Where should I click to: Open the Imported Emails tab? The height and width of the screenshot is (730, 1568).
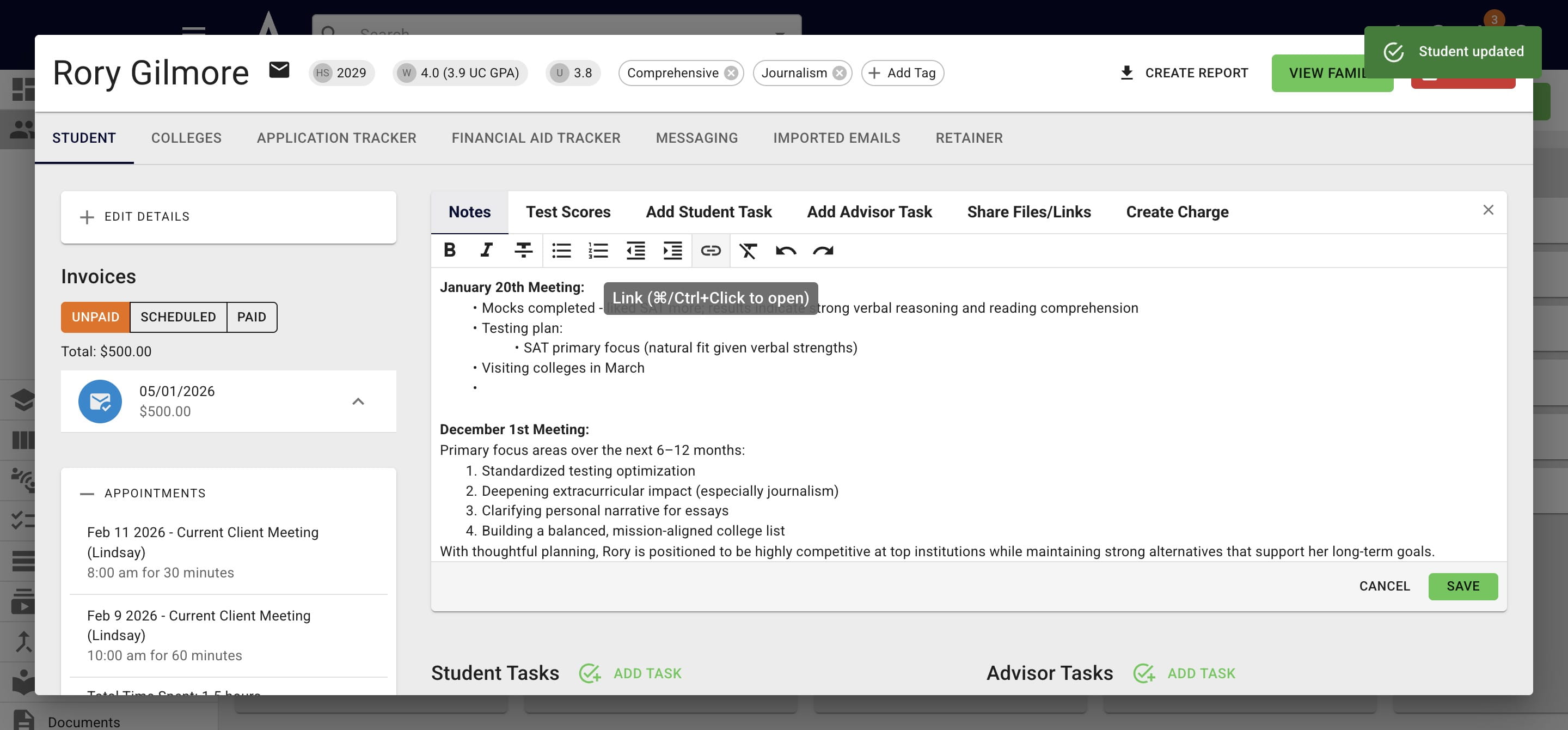(x=837, y=138)
